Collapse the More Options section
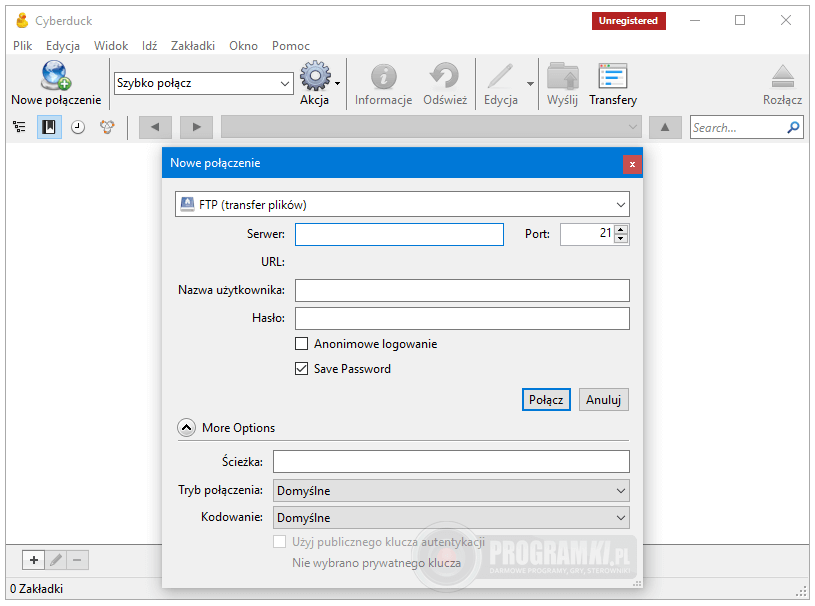815x606 pixels. point(187,428)
